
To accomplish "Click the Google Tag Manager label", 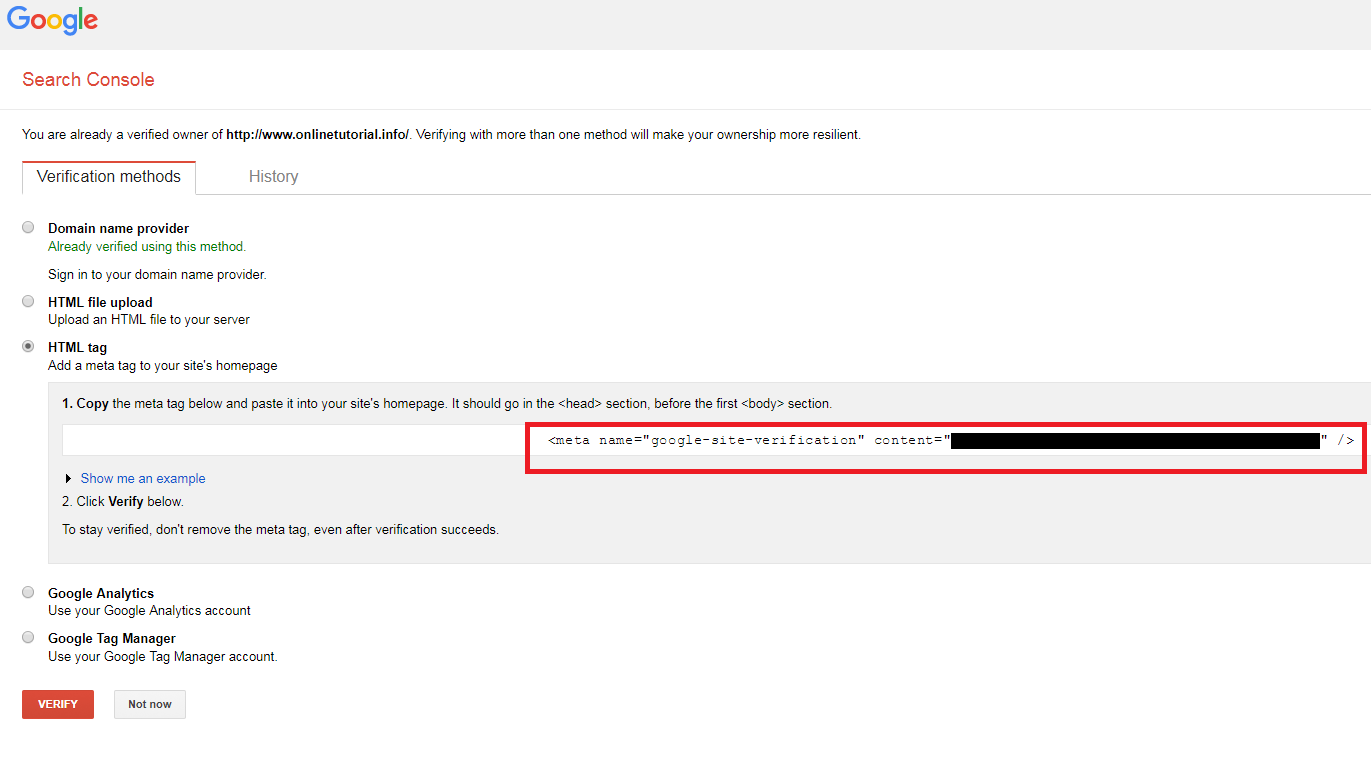I will click(x=112, y=639).
